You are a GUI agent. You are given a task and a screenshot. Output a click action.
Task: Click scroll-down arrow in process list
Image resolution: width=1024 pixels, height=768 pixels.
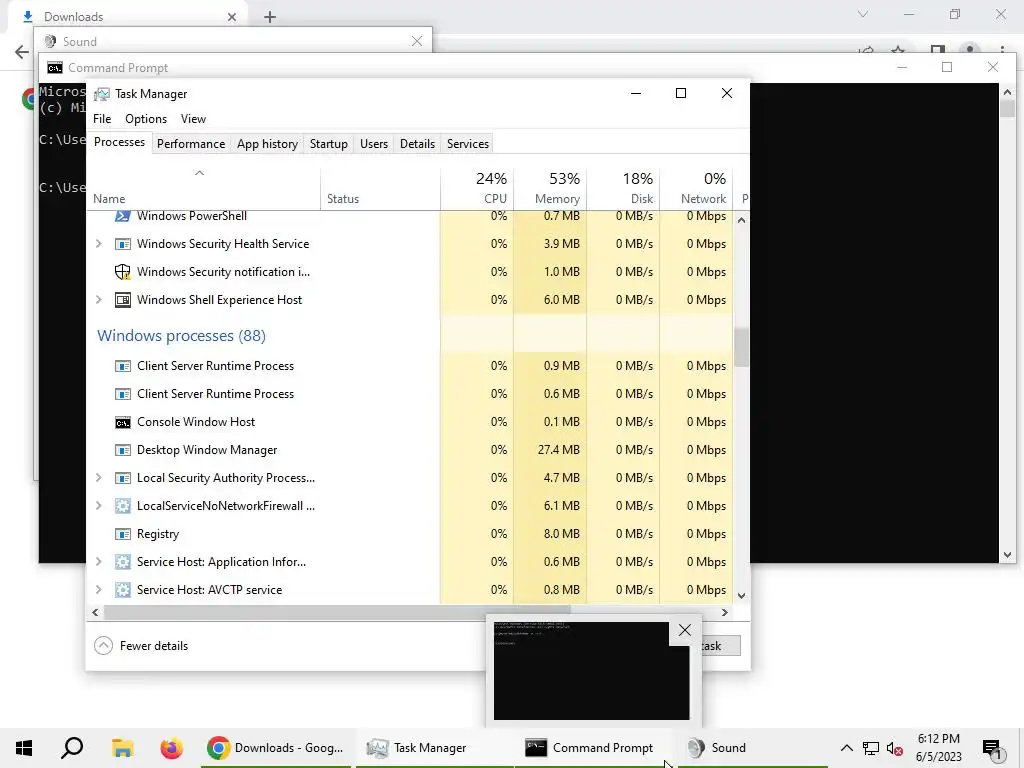pos(741,596)
